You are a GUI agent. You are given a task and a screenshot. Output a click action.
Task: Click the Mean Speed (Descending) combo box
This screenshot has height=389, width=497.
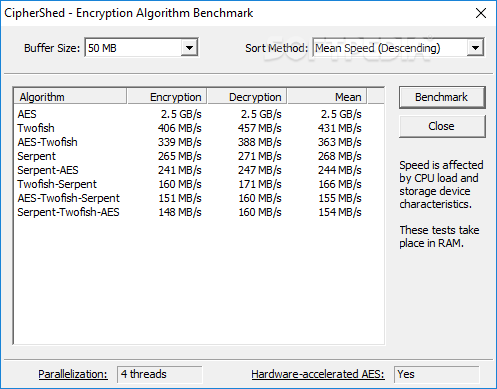point(398,48)
